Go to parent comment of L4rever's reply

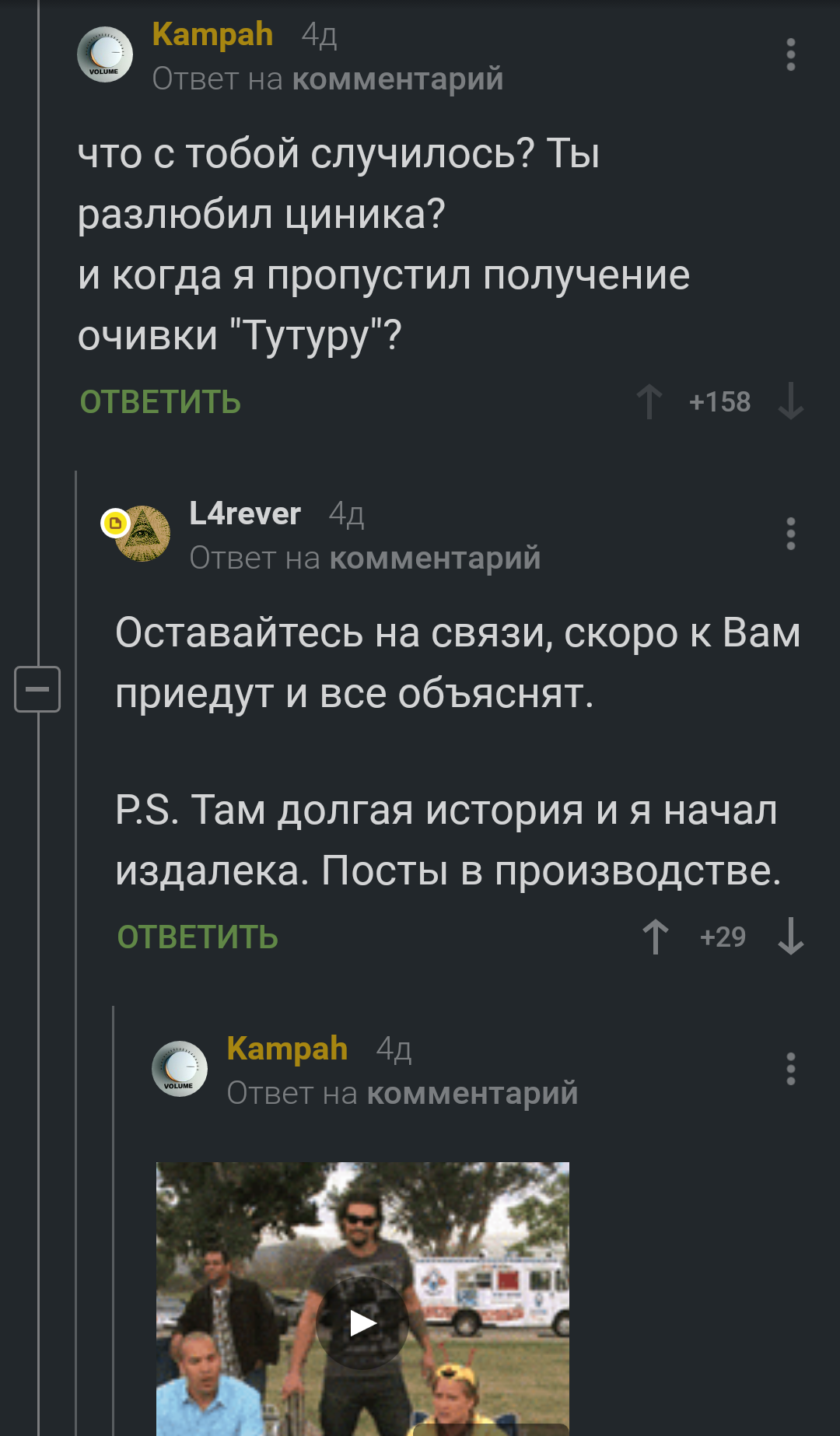(x=435, y=559)
